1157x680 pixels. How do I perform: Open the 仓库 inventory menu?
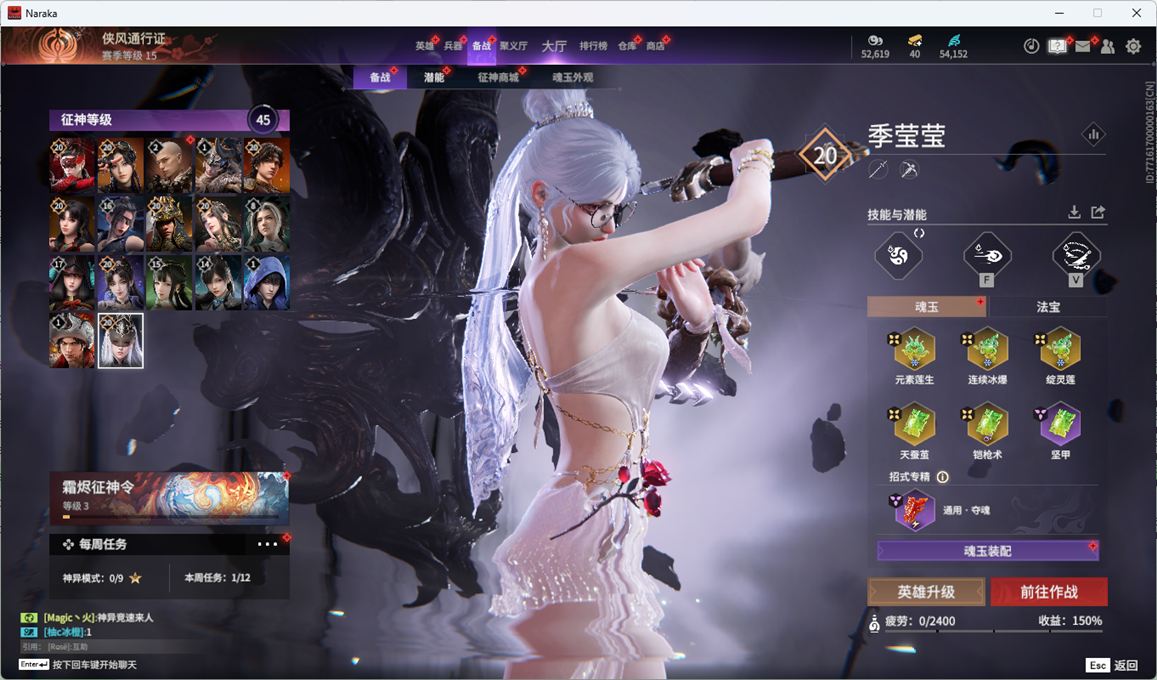click(x=627, y=46)
